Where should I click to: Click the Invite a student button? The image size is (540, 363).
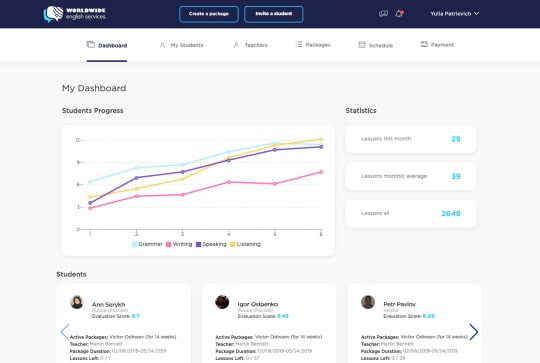[274, 14]
